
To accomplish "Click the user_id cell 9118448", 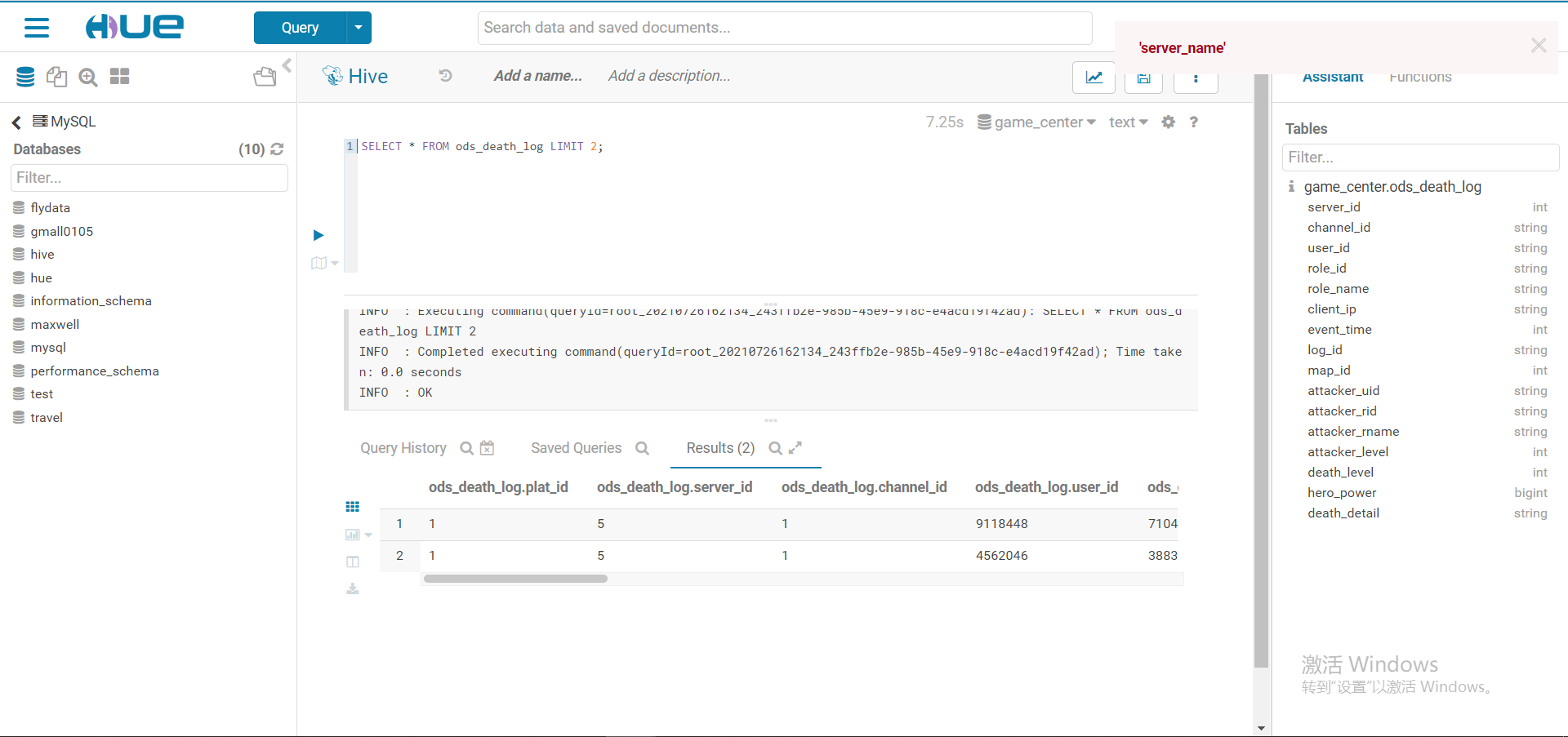I will pyautogui.click(x=1002, y=524).
